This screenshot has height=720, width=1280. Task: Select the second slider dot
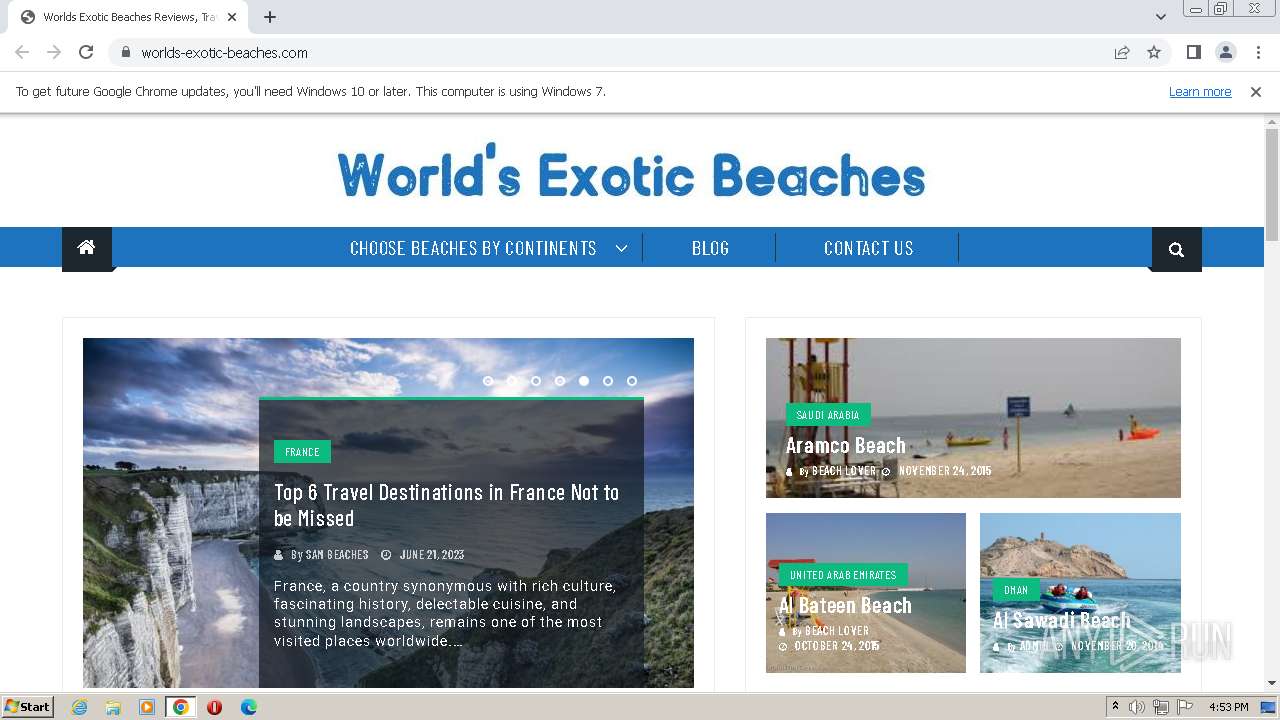512,381
